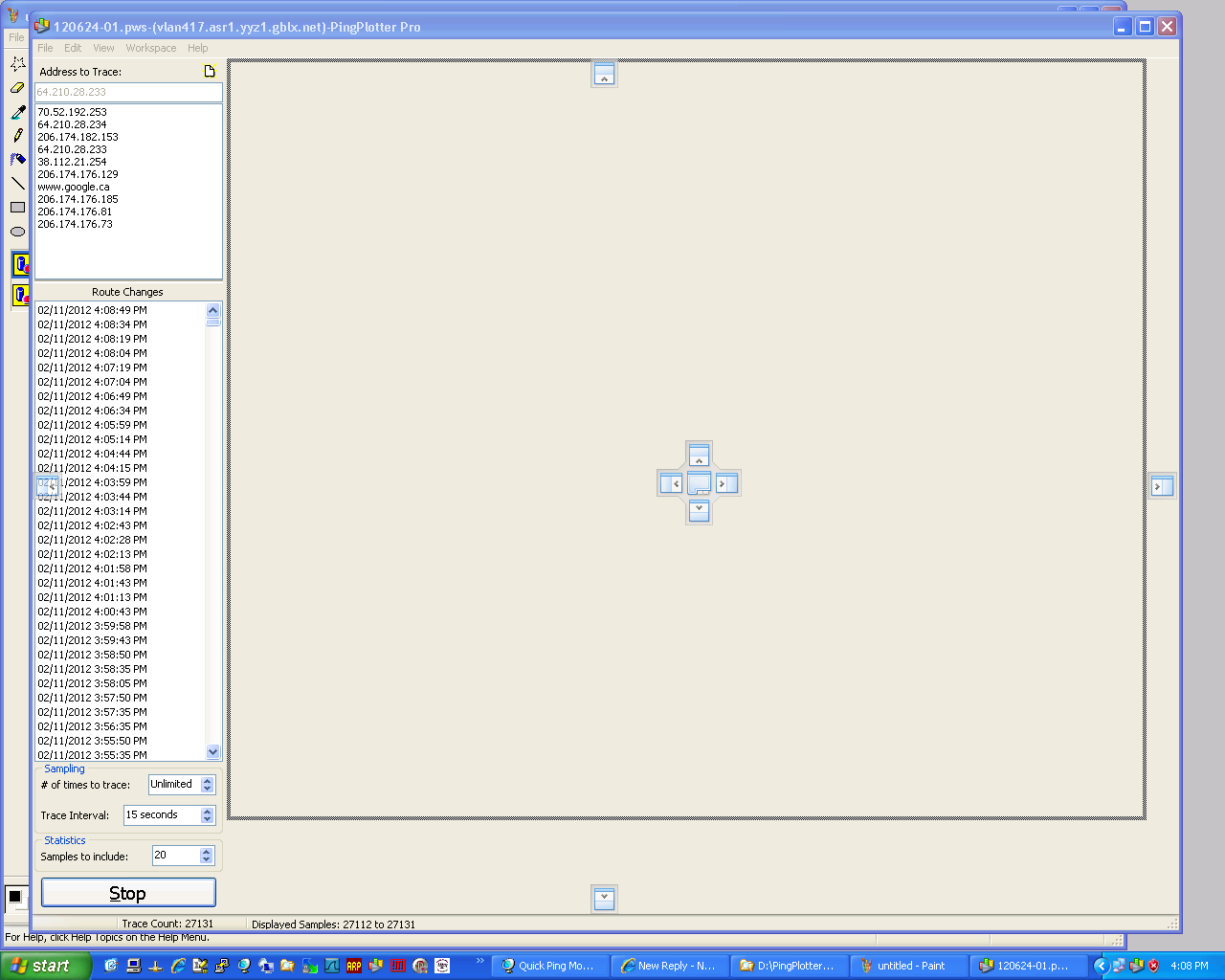1225x980 pixels.
Task: Open the Workspace menu
Action: [x=150, y=48]
